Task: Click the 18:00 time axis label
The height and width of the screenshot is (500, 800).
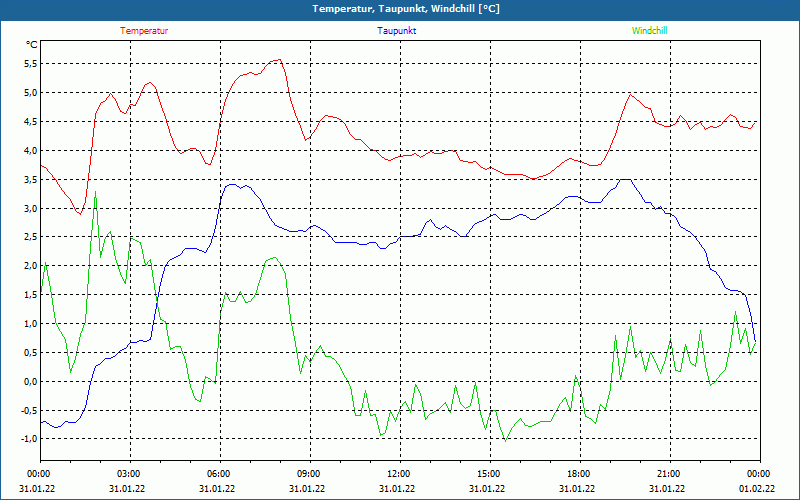Action: click(577, 474)
